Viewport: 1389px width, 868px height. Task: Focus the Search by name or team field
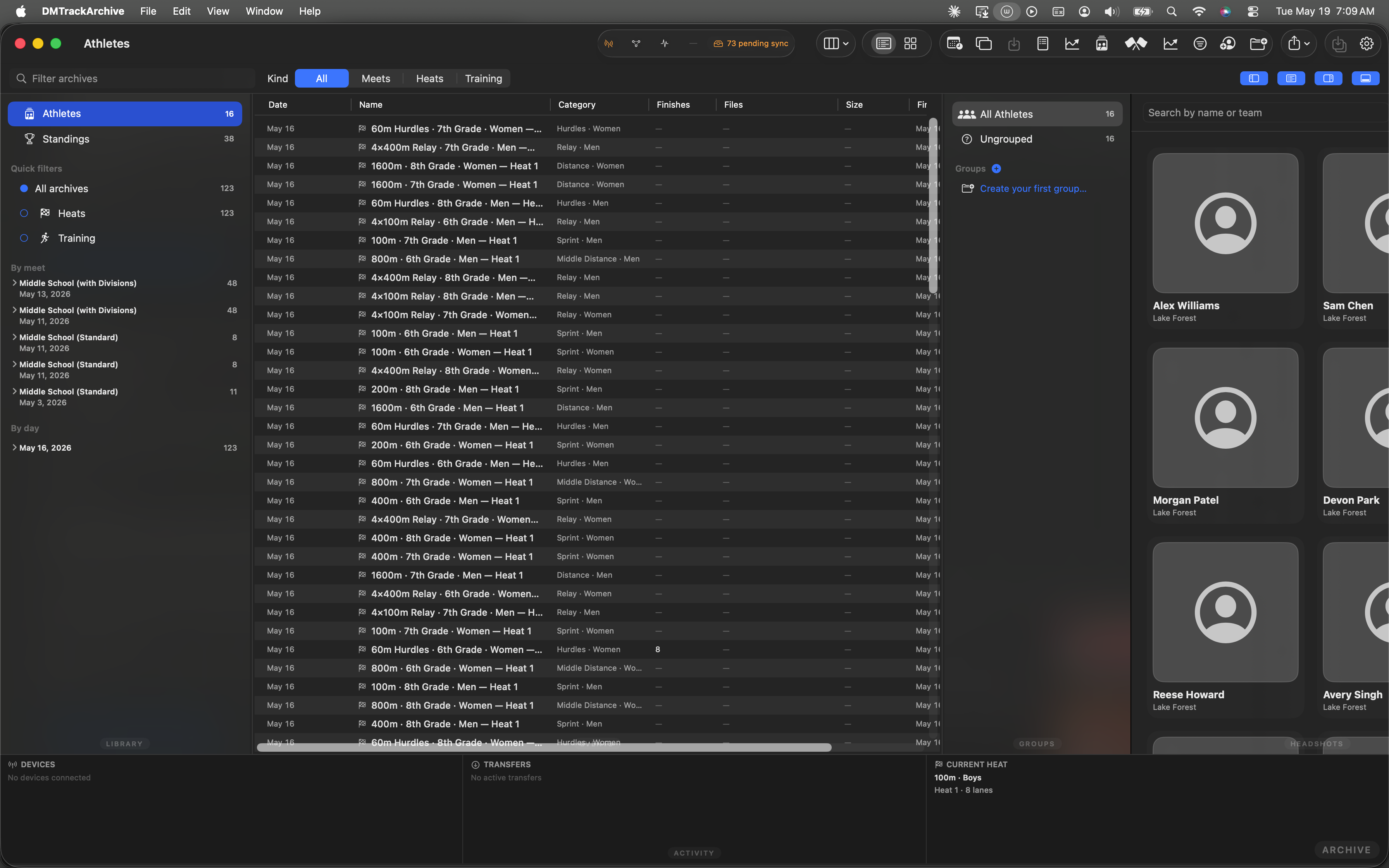[x=1266, y=113]
